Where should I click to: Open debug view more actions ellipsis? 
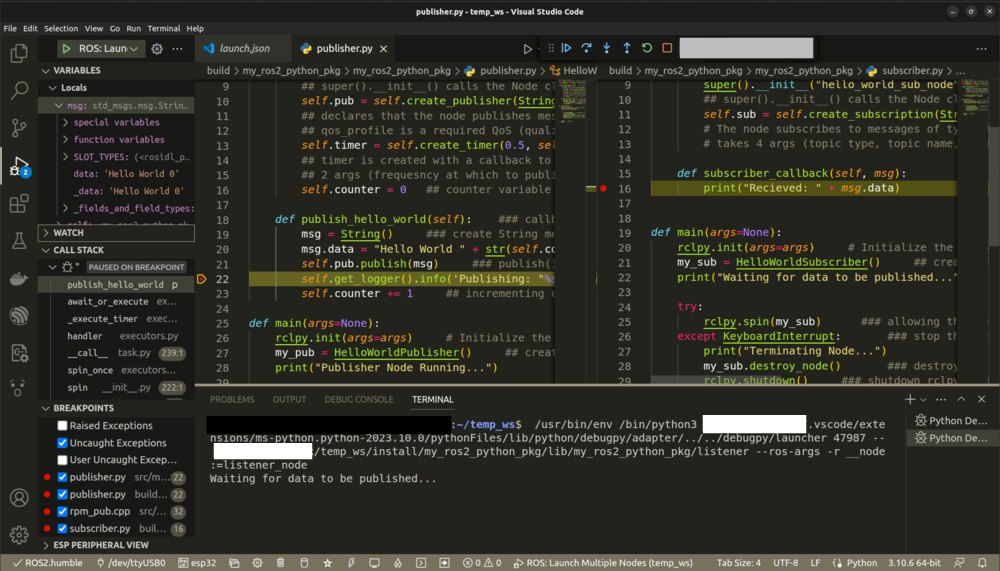pos(177,48)
